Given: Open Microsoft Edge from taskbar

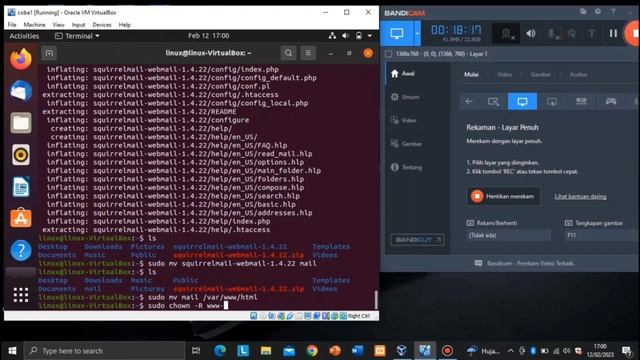Looking at the screenshot, I should (x=220, y=351).
